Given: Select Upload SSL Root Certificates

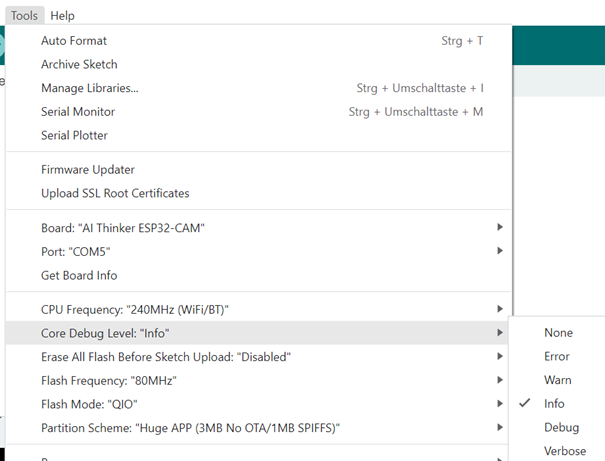Looking at the screenshot, I should tap(115, 193).
